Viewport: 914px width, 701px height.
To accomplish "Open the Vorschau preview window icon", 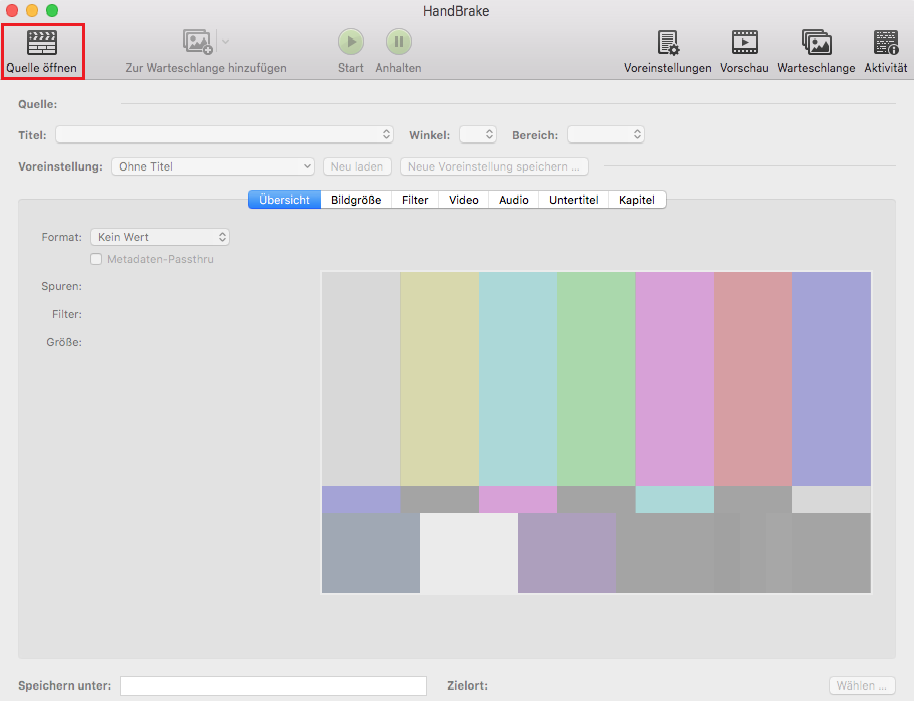I will tap(744, 42).
